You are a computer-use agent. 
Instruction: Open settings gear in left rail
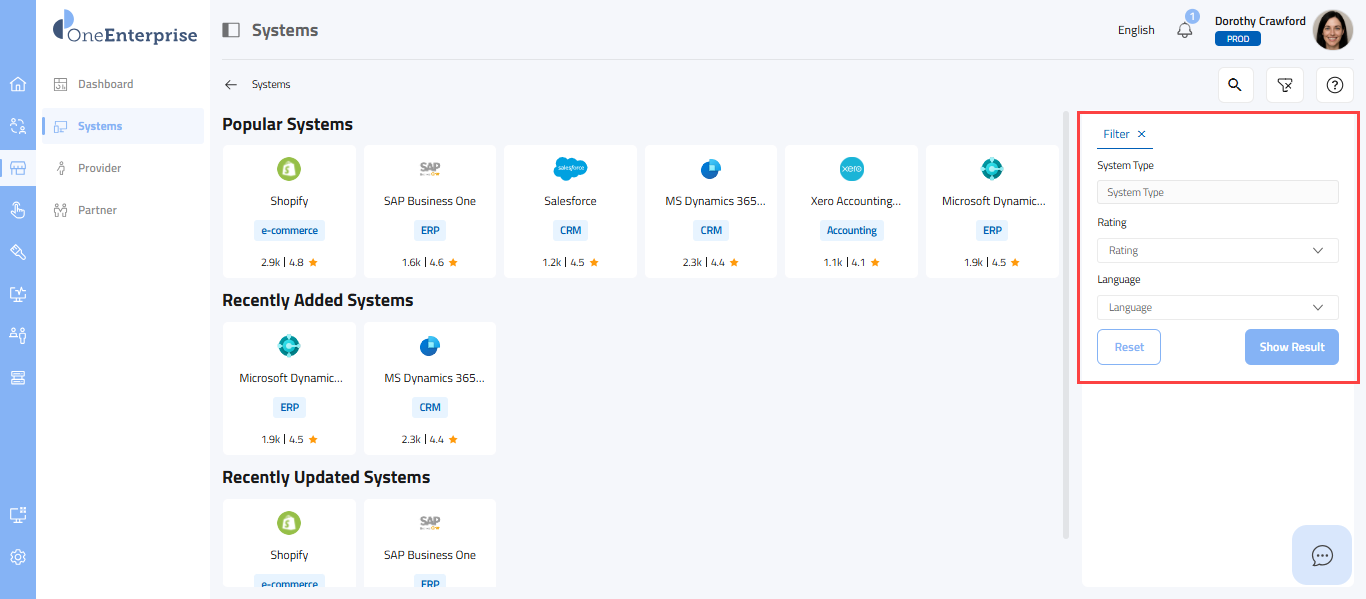pyautogui.click(x=18, y=557)
